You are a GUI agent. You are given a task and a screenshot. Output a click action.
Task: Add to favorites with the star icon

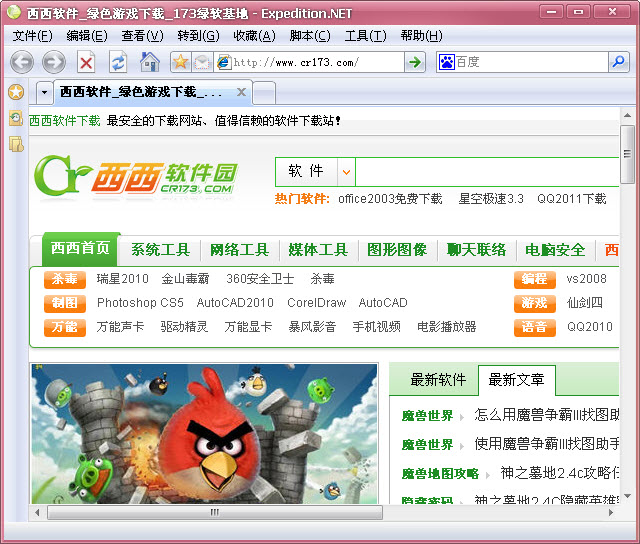(x=180, y=62)
